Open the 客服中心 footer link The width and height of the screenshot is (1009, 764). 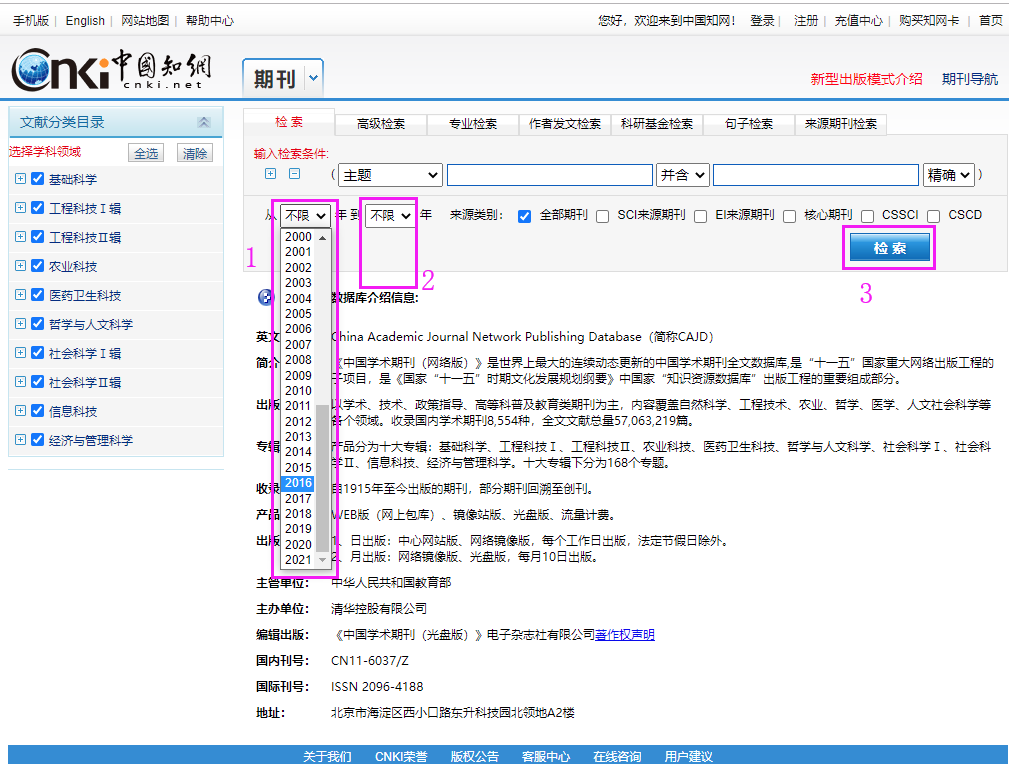(546, 756)
